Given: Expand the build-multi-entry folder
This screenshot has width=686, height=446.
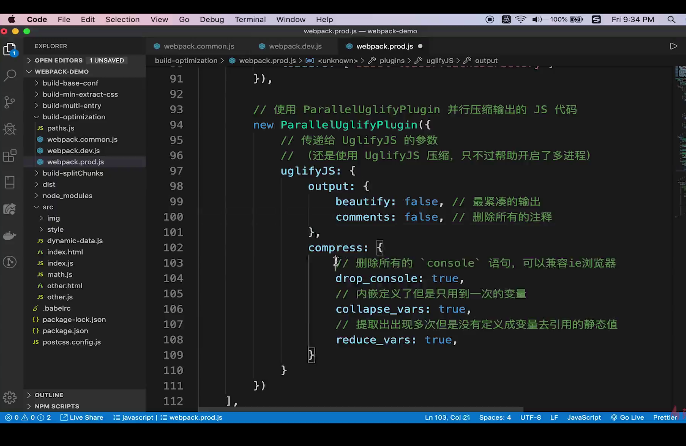Looking at the screenshot, I should 85,105.
